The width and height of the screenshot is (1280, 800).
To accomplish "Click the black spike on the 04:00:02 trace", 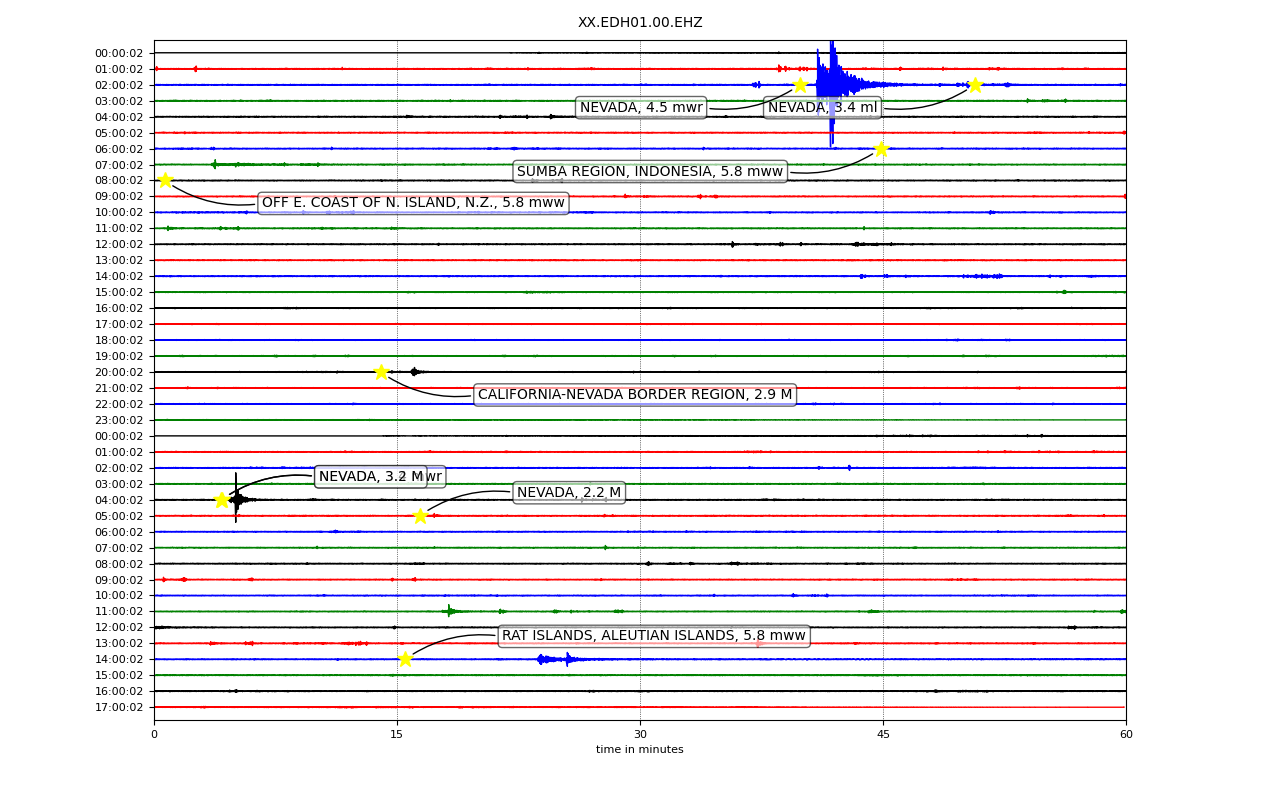I will point(236,498).
